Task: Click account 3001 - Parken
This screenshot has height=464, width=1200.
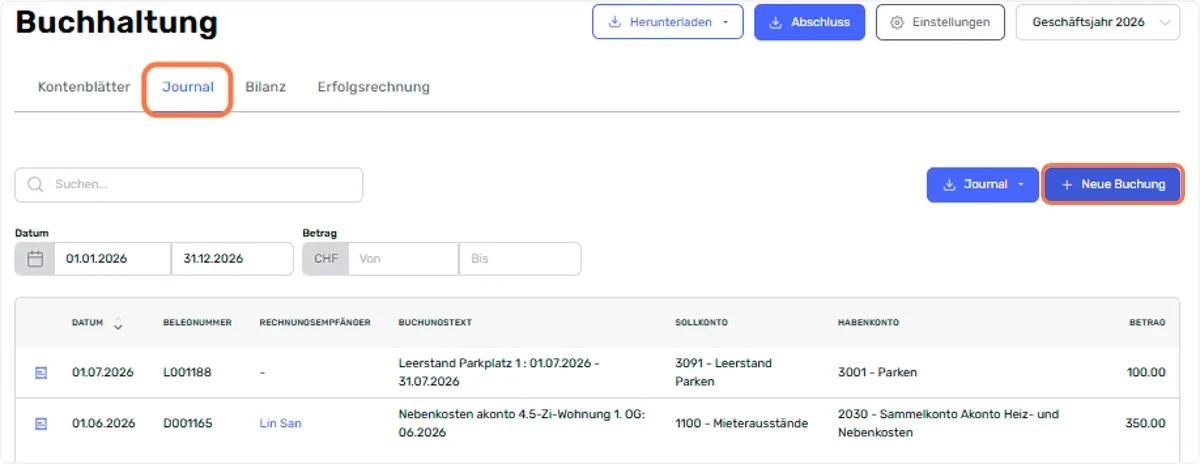Action: (x=877, y=373)
